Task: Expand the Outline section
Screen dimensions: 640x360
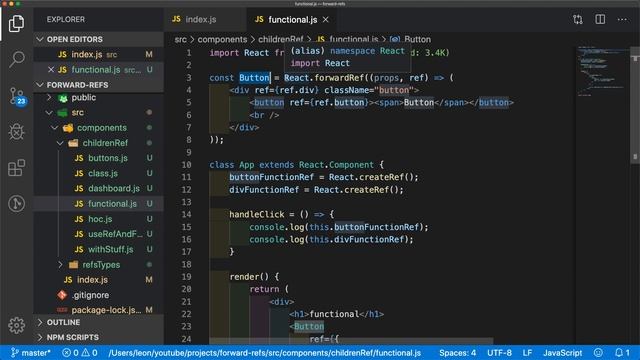Action: (x=98, y=322)
